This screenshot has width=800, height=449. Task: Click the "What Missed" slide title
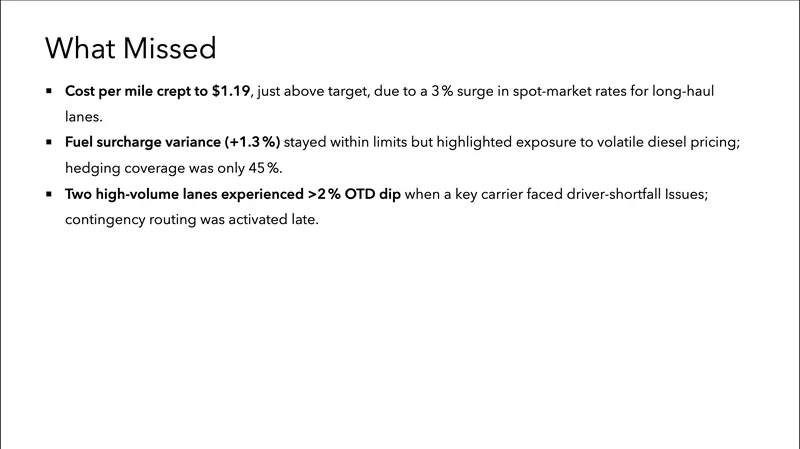(x=130, y=47)
